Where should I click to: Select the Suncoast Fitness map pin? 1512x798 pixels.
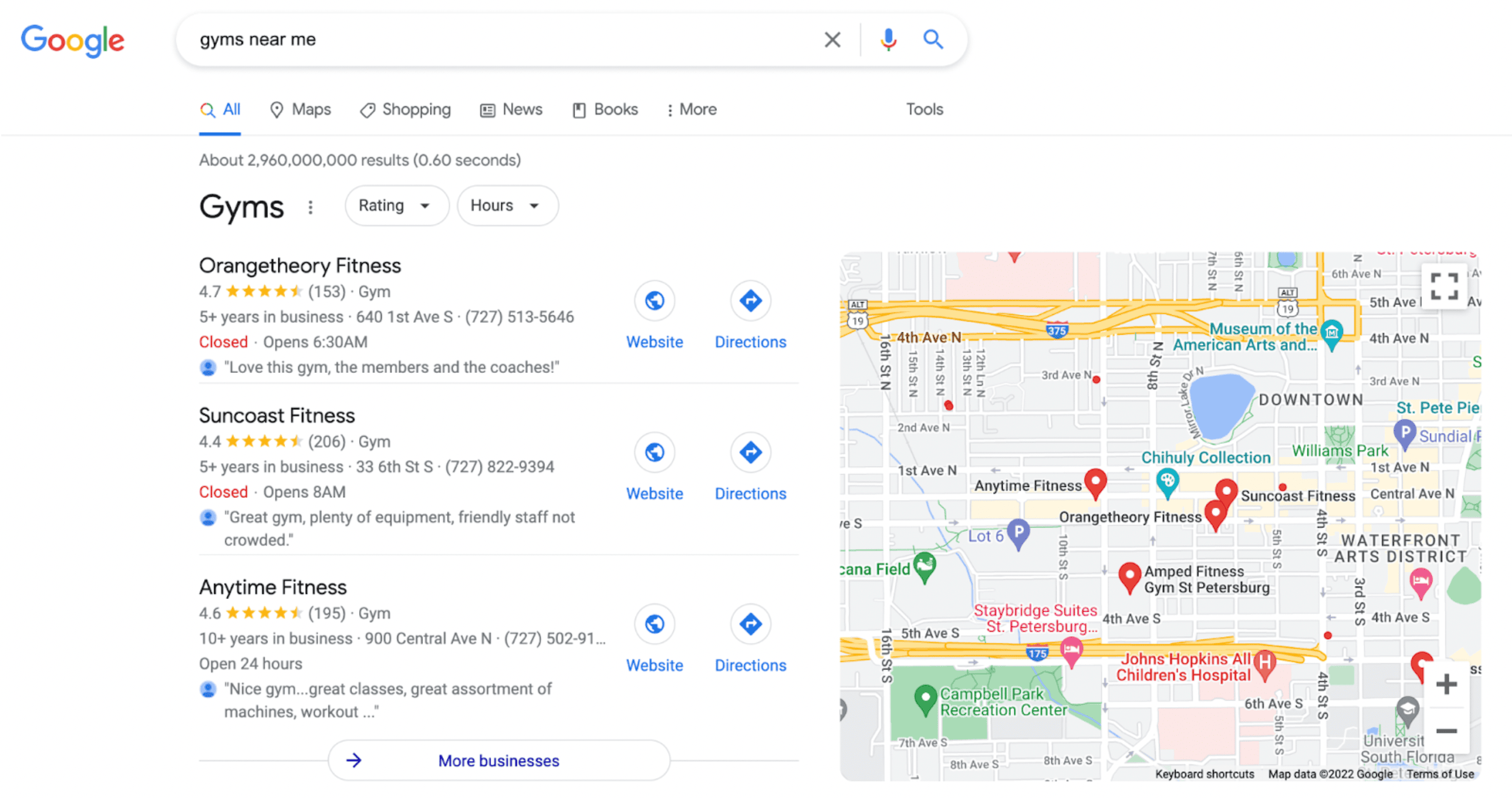point(1226,492)
